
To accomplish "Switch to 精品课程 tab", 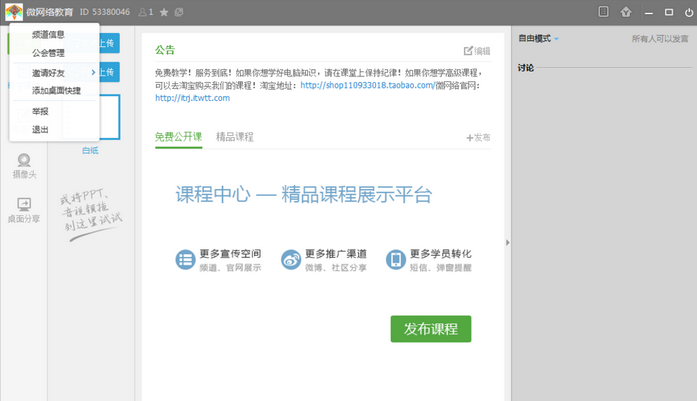I will pos(235,137).
